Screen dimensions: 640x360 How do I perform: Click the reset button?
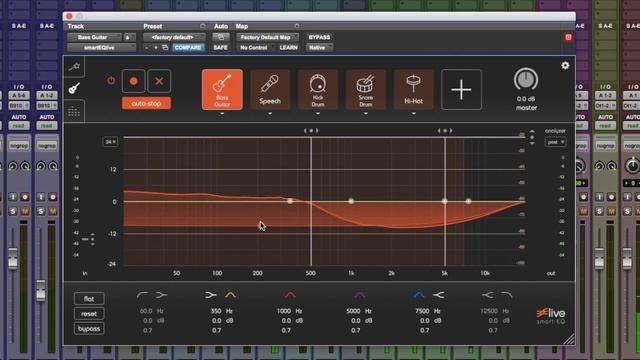coord(89,314)
